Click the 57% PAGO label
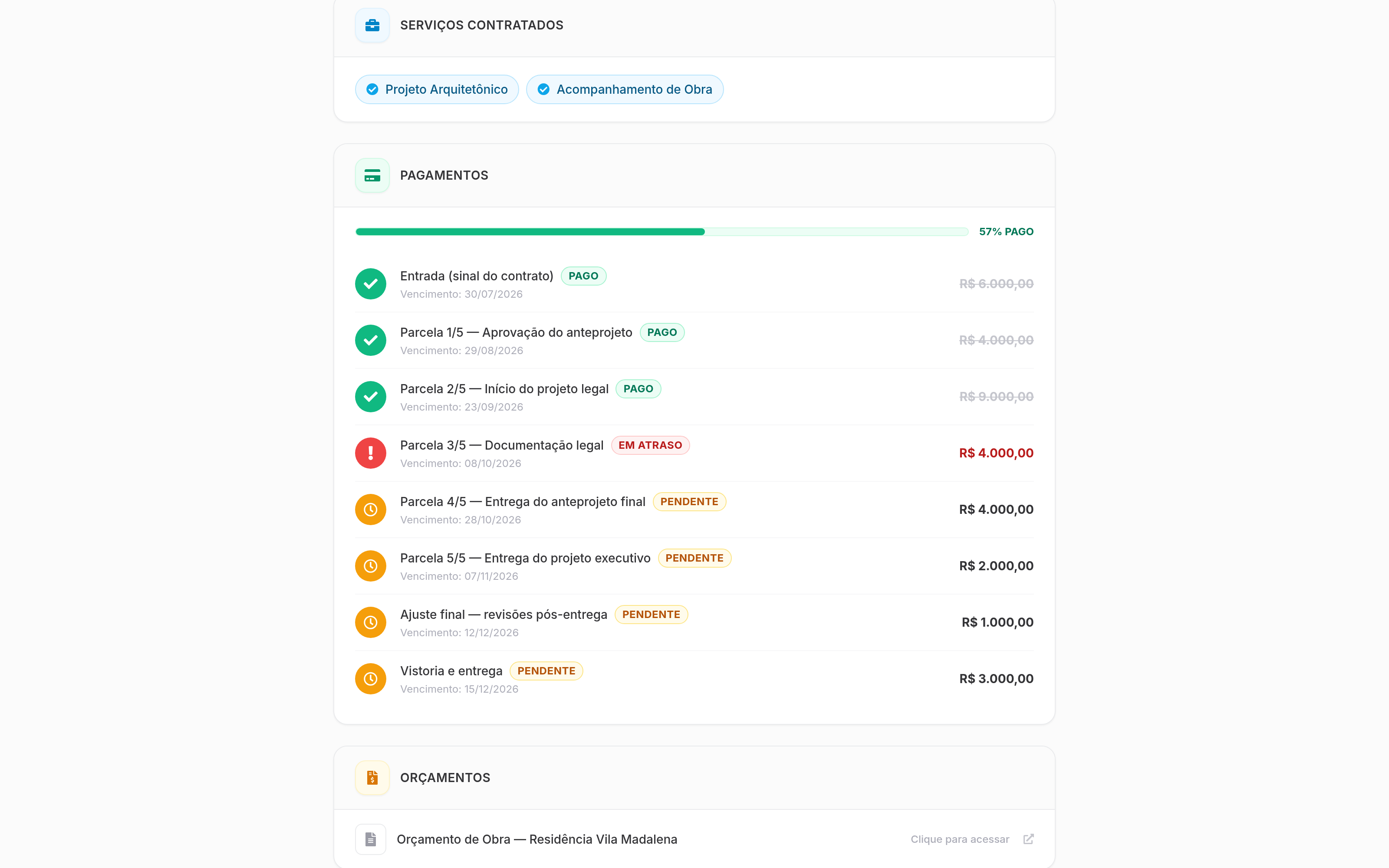Image resolution: width=1389 pixels, height=868 pixels. [x=1006, y=232]
